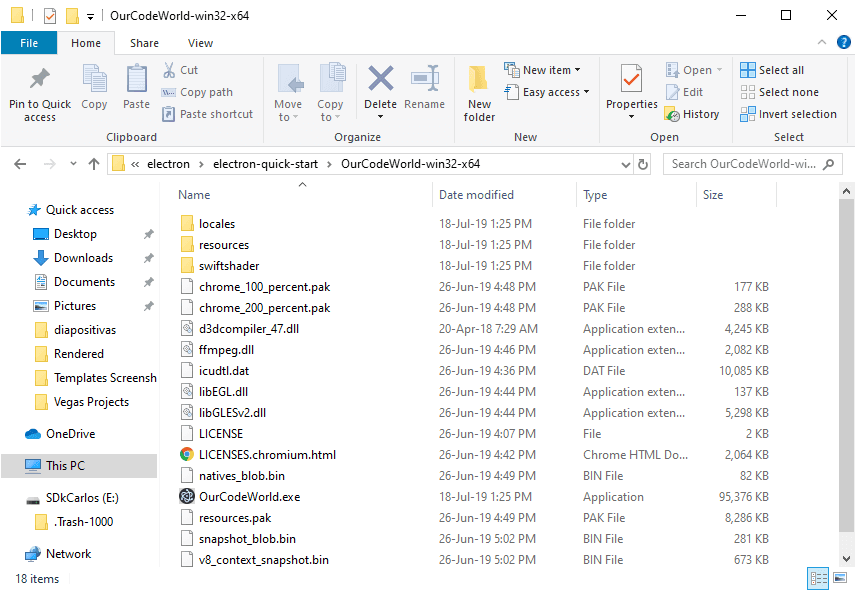Click the electron-quick-start breadcrumb
This screenshot has height=591, width=856.
[x=265, y=164]
